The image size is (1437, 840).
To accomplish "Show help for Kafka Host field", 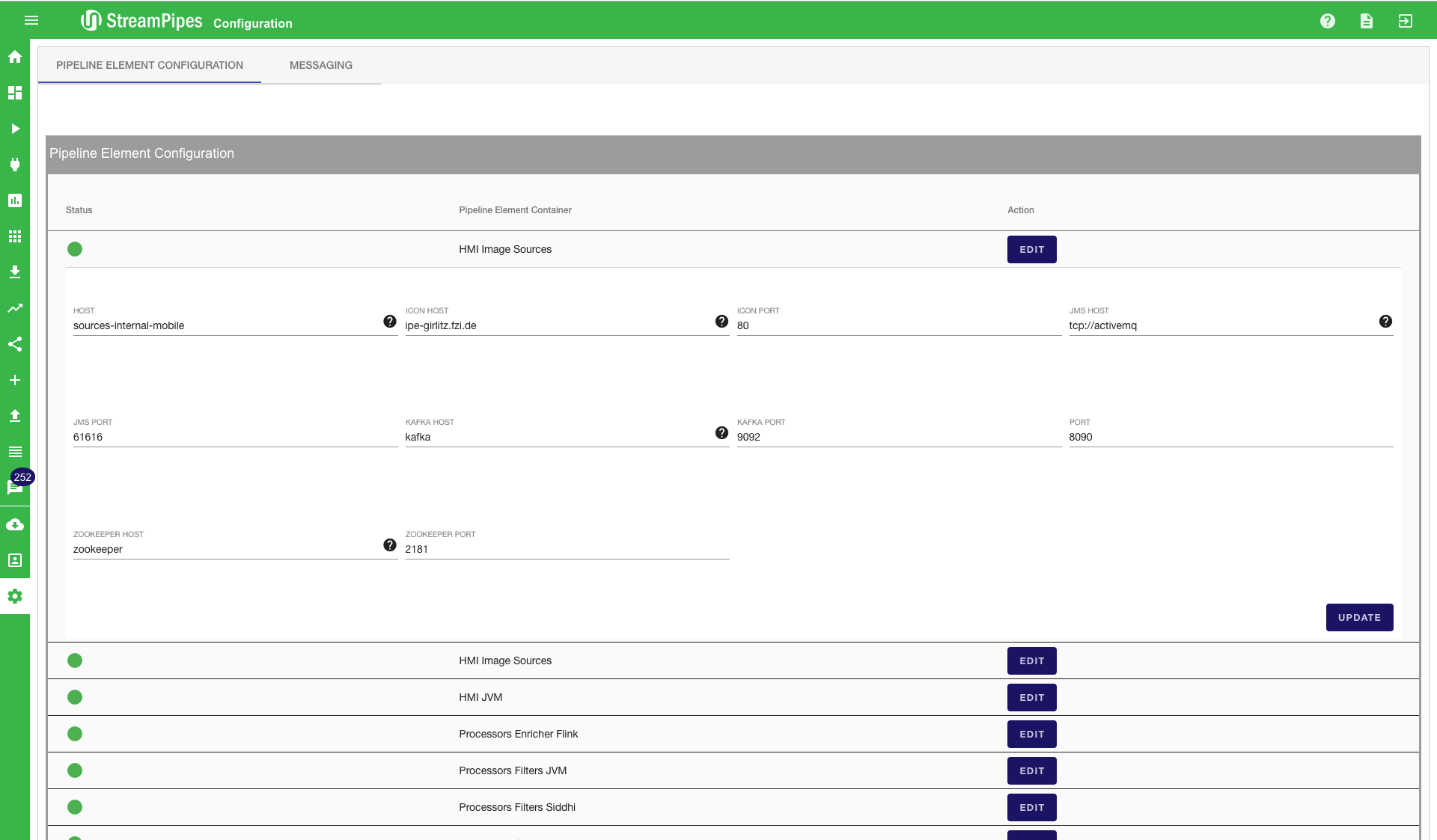I will coord(721,433).
